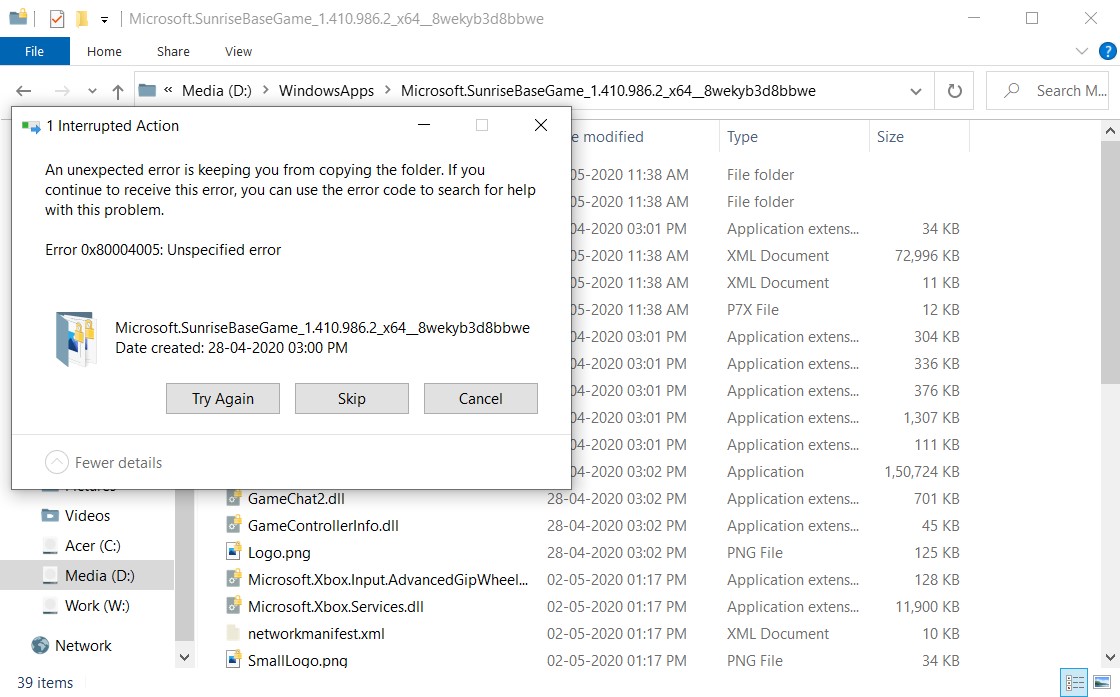Image resolution: width=1120 pixels, height=697 pixels.
Task: Go up one folder level
Action: click(x=118, y=91)
